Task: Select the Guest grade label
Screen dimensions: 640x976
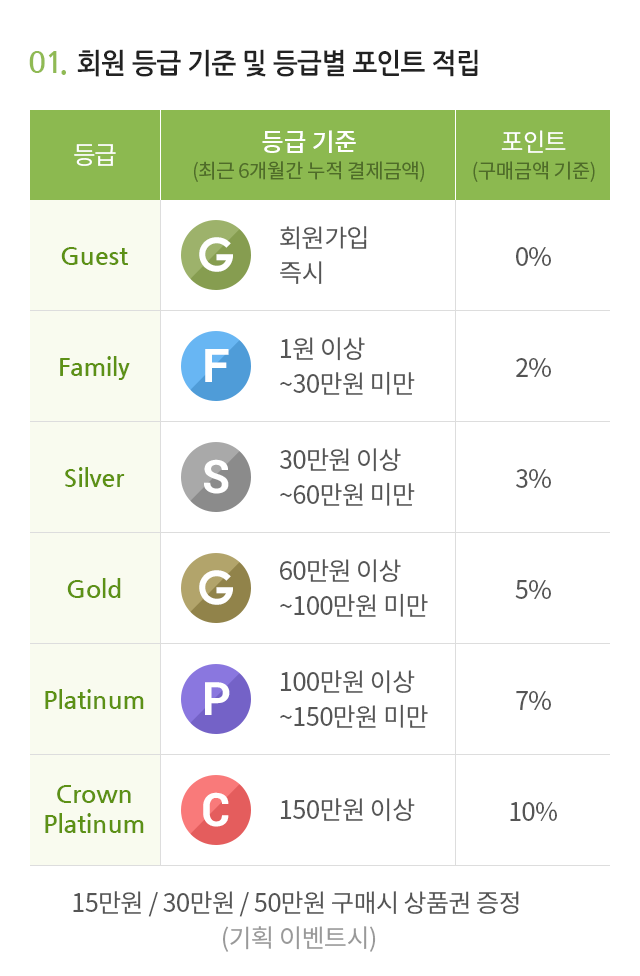Action: [95, 256]
